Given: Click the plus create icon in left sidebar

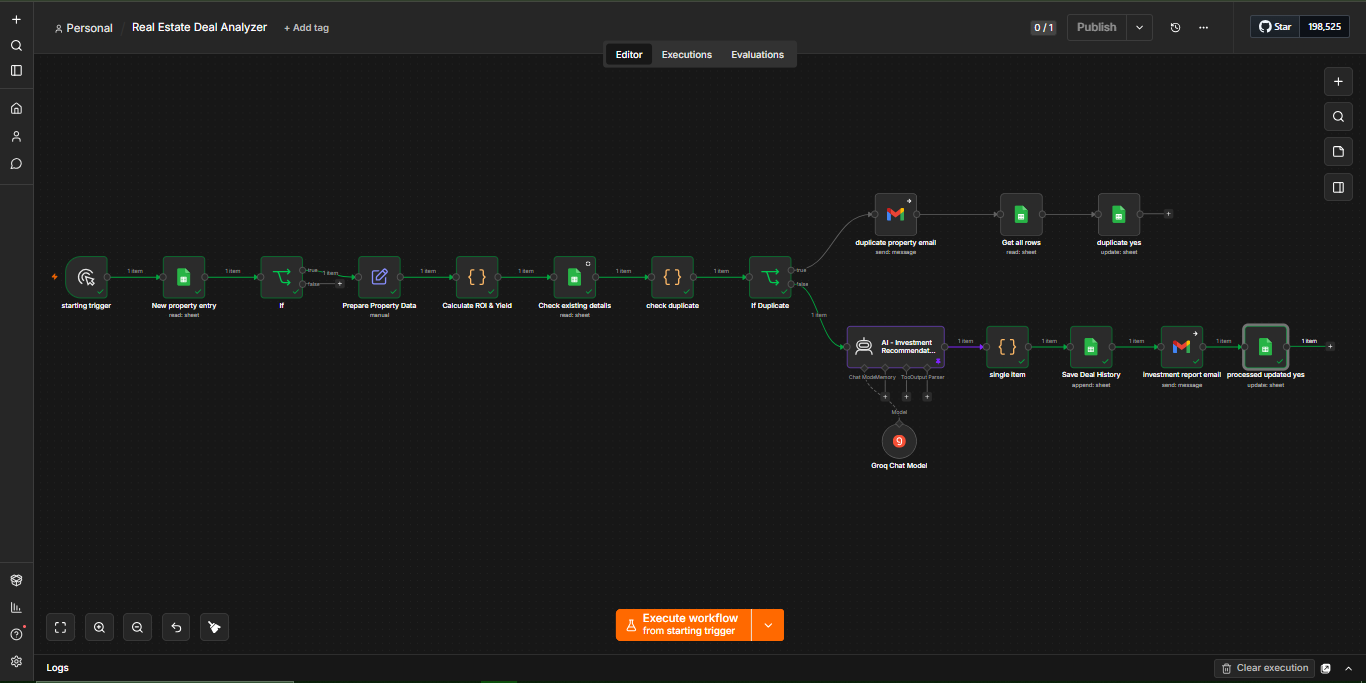Looking at the screenshot, I should 16,19.
